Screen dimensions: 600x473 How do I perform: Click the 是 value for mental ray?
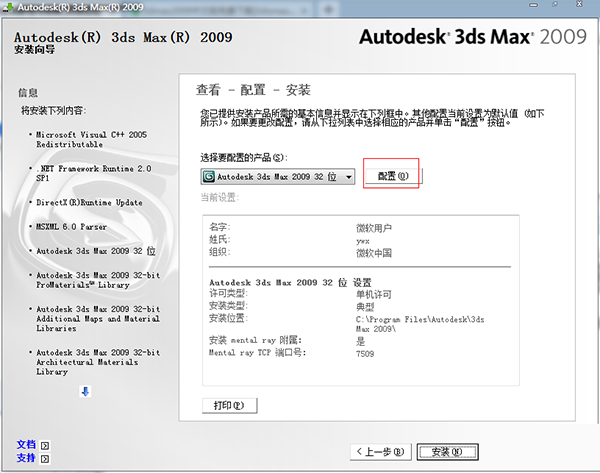click(x=361, y=341)
